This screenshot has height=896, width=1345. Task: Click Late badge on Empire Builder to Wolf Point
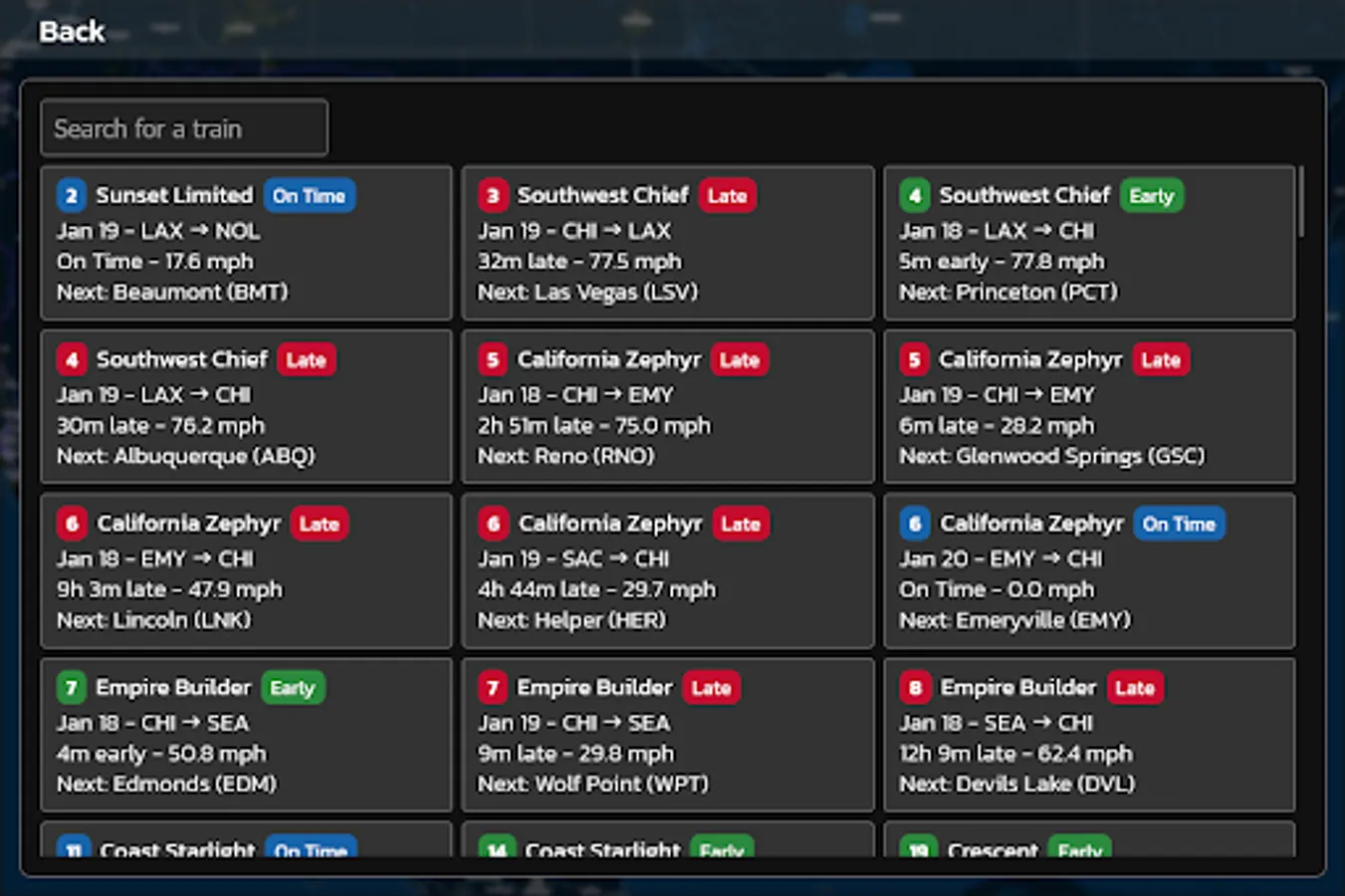coord(712,689)
